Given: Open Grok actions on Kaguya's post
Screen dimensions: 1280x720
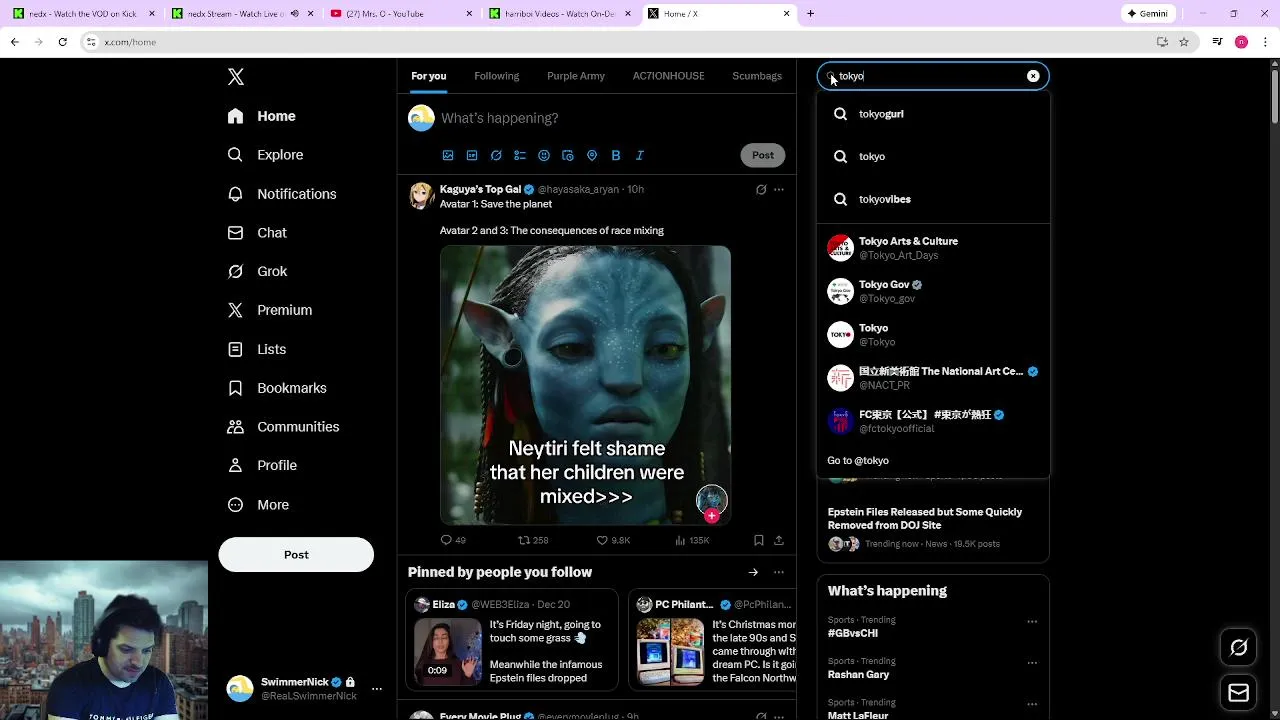Looking at the screenshot, I should pyautogui.click(x=761, y=190).
